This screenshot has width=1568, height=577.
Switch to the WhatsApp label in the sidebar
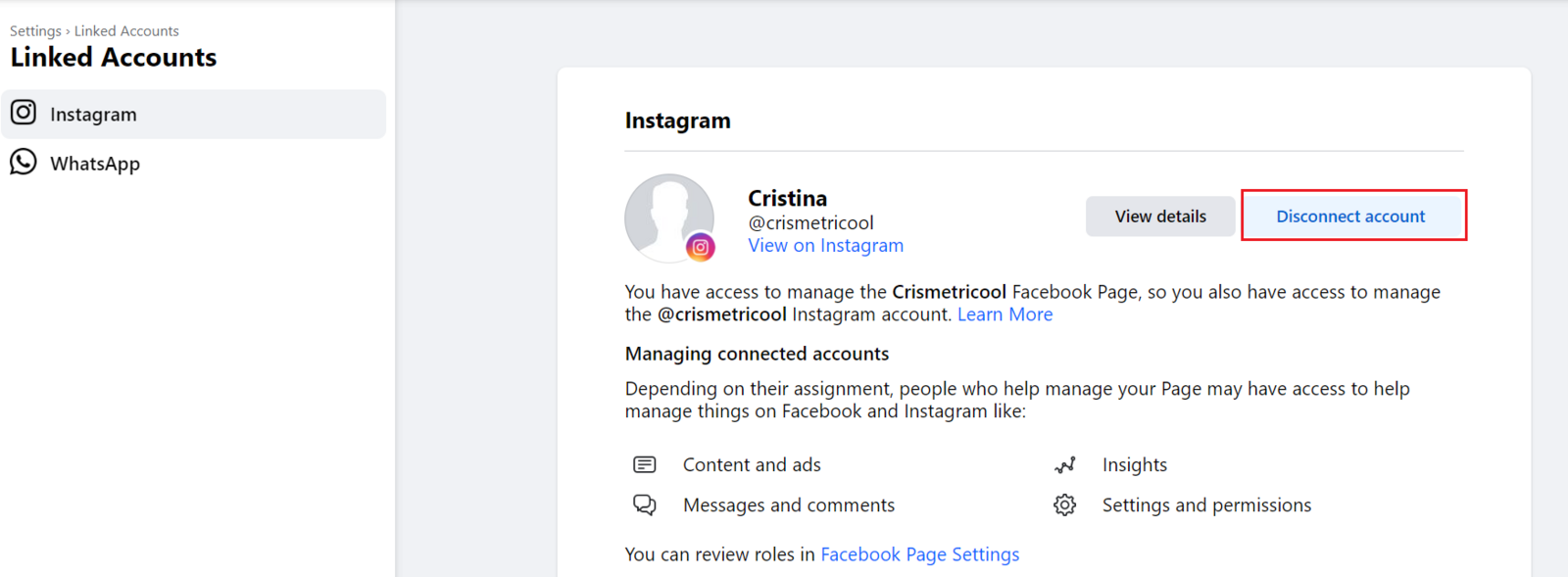95,164
